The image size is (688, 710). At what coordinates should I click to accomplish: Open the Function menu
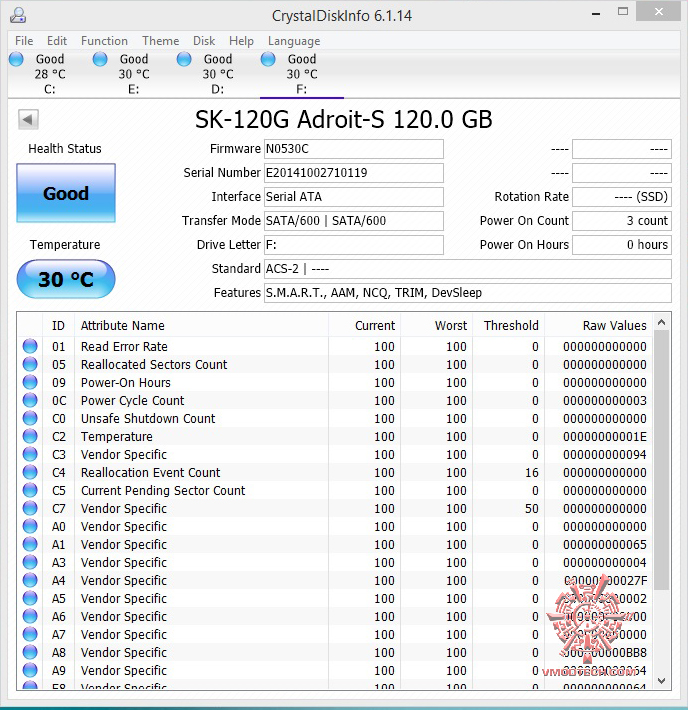pyautogui.click(x=104, y=41)
